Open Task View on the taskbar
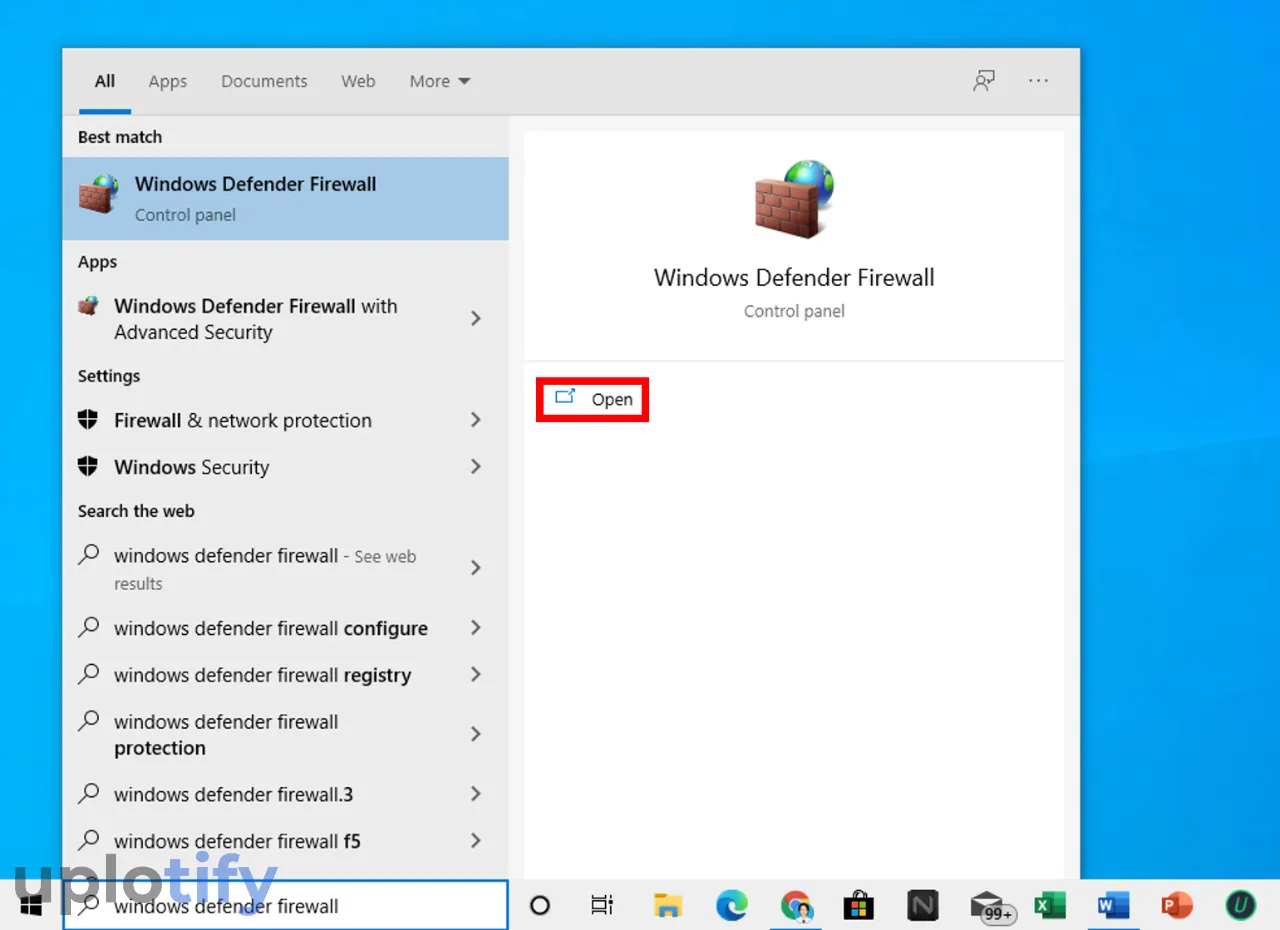Image resolution: width=1280 pixels, height=930 pixels. (602, 906)
